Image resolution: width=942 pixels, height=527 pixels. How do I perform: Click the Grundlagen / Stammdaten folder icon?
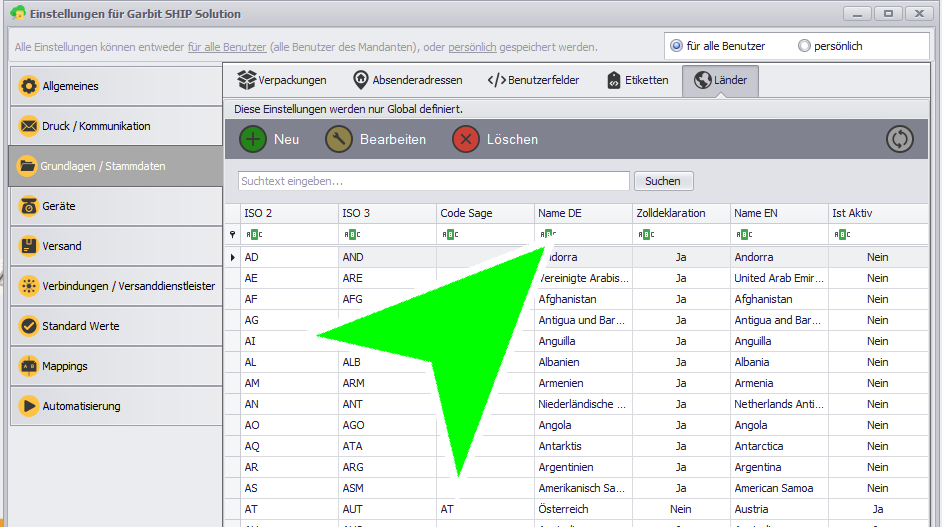pos(27,166)
